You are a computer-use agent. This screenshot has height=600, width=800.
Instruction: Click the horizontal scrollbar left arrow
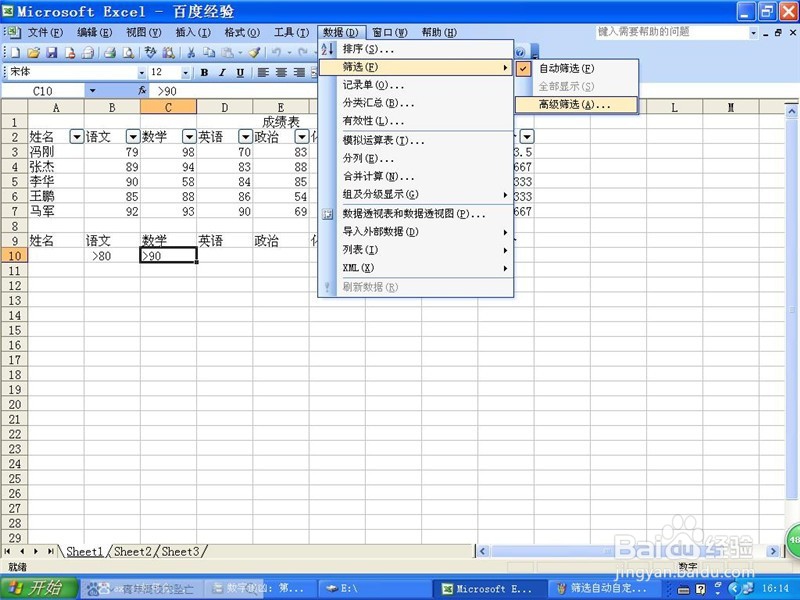pos(483,551)
